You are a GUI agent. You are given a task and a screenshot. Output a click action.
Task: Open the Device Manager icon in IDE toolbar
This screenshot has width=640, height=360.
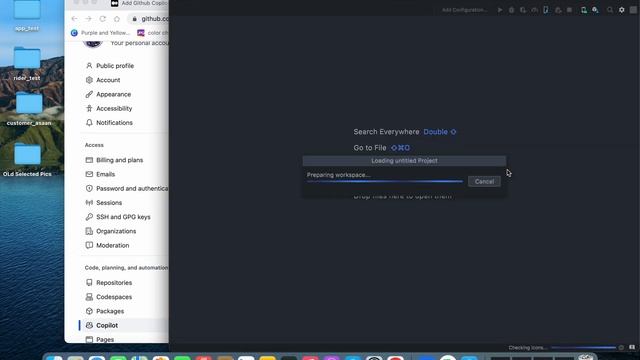click(x=584, y=10)
